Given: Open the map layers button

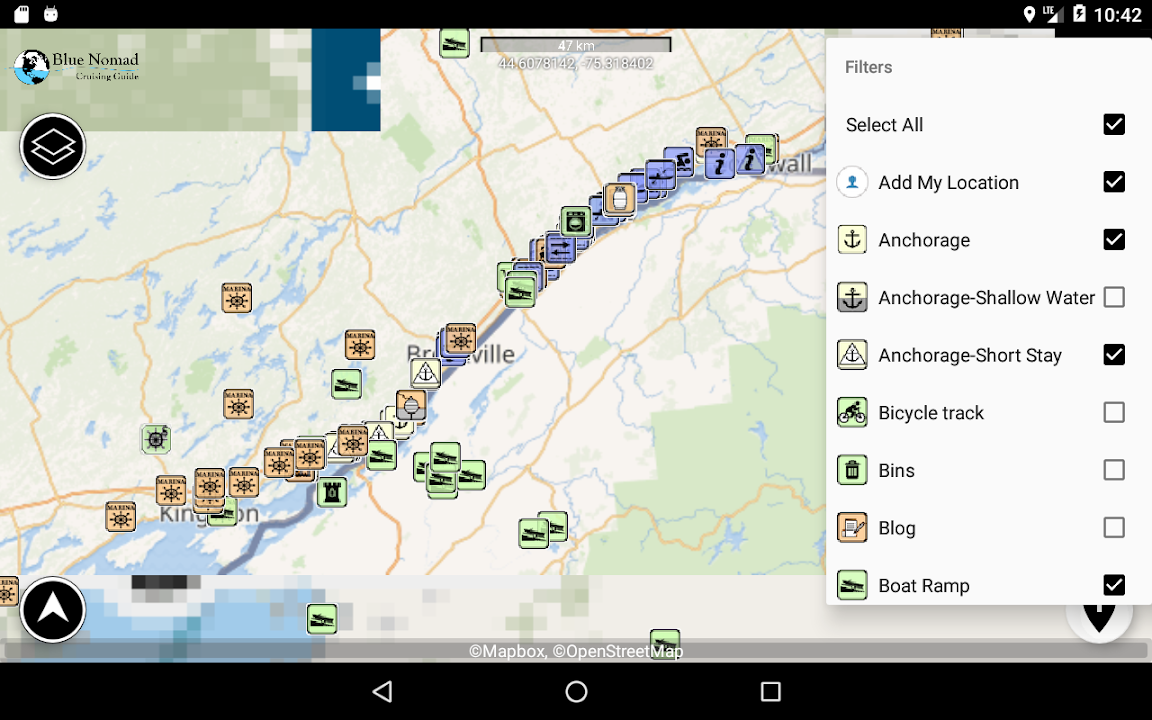Looking at the screenshot, I should [52, 147].
